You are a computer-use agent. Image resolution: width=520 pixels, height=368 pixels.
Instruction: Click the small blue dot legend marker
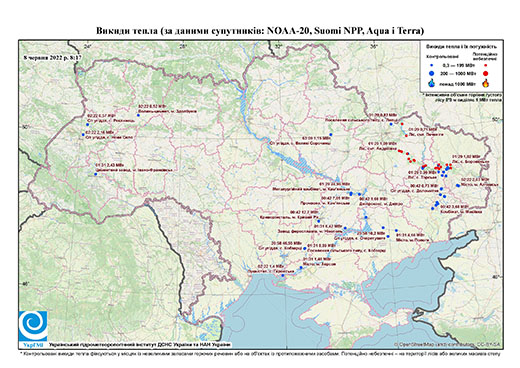pos(432,65)
